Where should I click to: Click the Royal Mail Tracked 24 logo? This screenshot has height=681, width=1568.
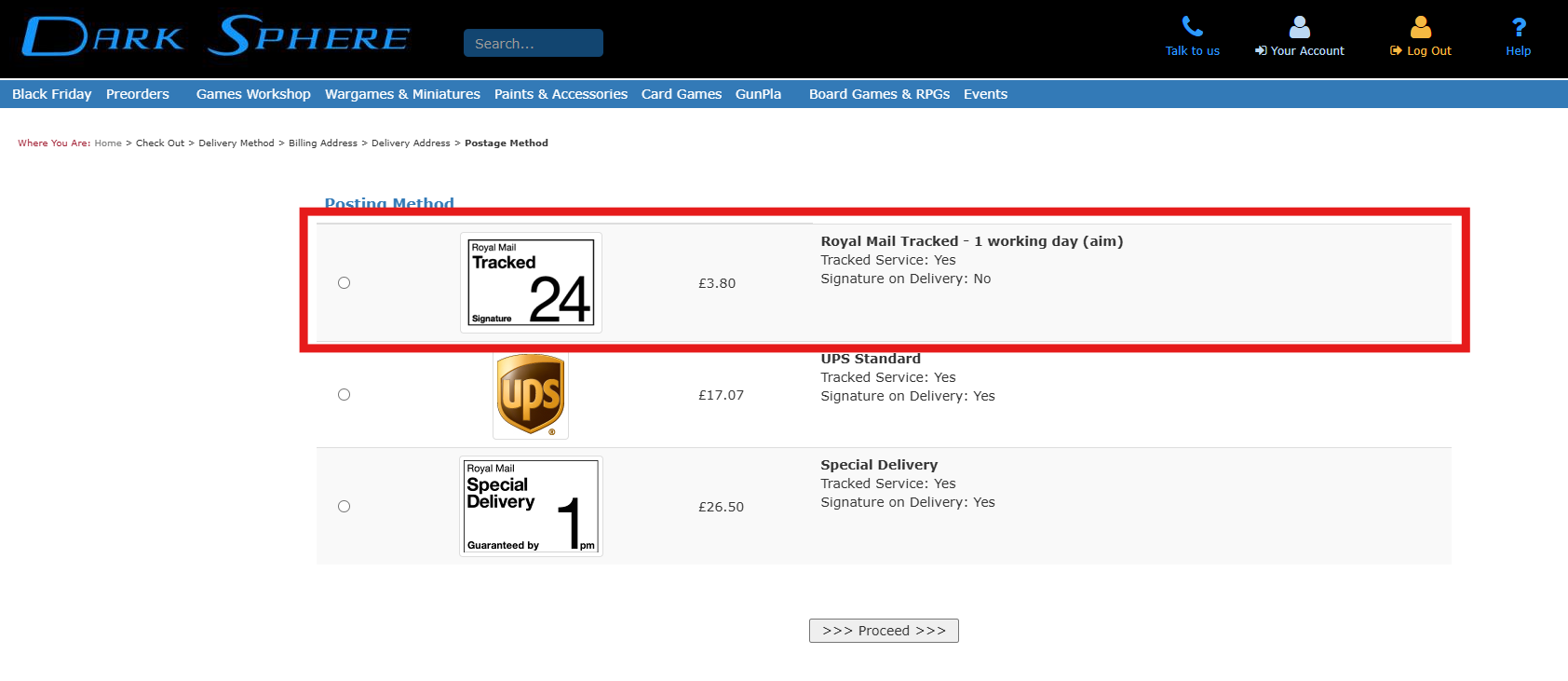(x=531, y=282)
